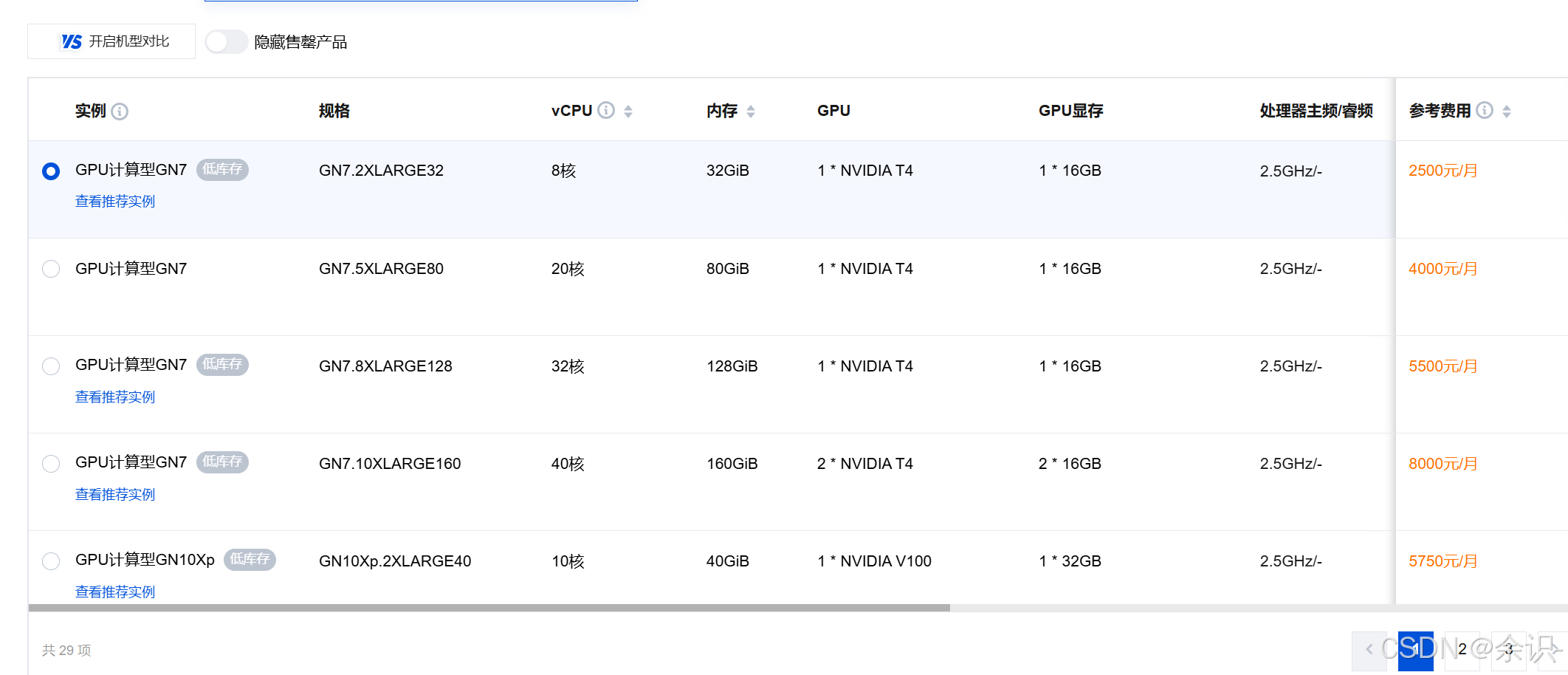Click 1 * 32GB GPU memory cell
This screenshot has width=1568, height=675.
coord(1070,561)
